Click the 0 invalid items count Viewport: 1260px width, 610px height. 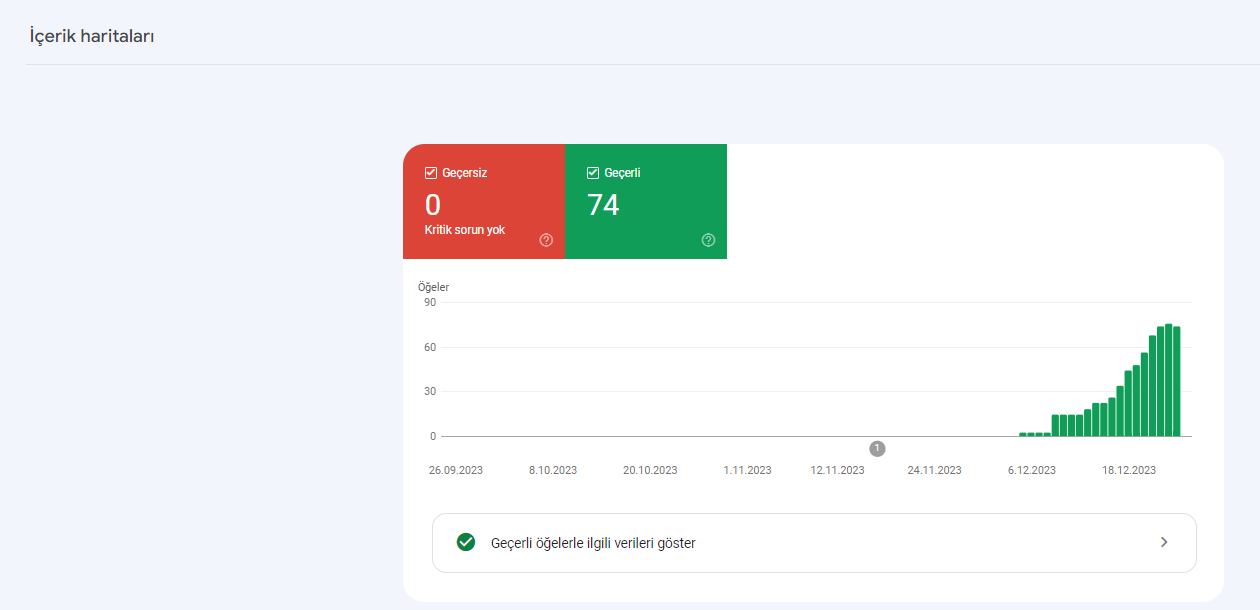(x=433, y=205)
